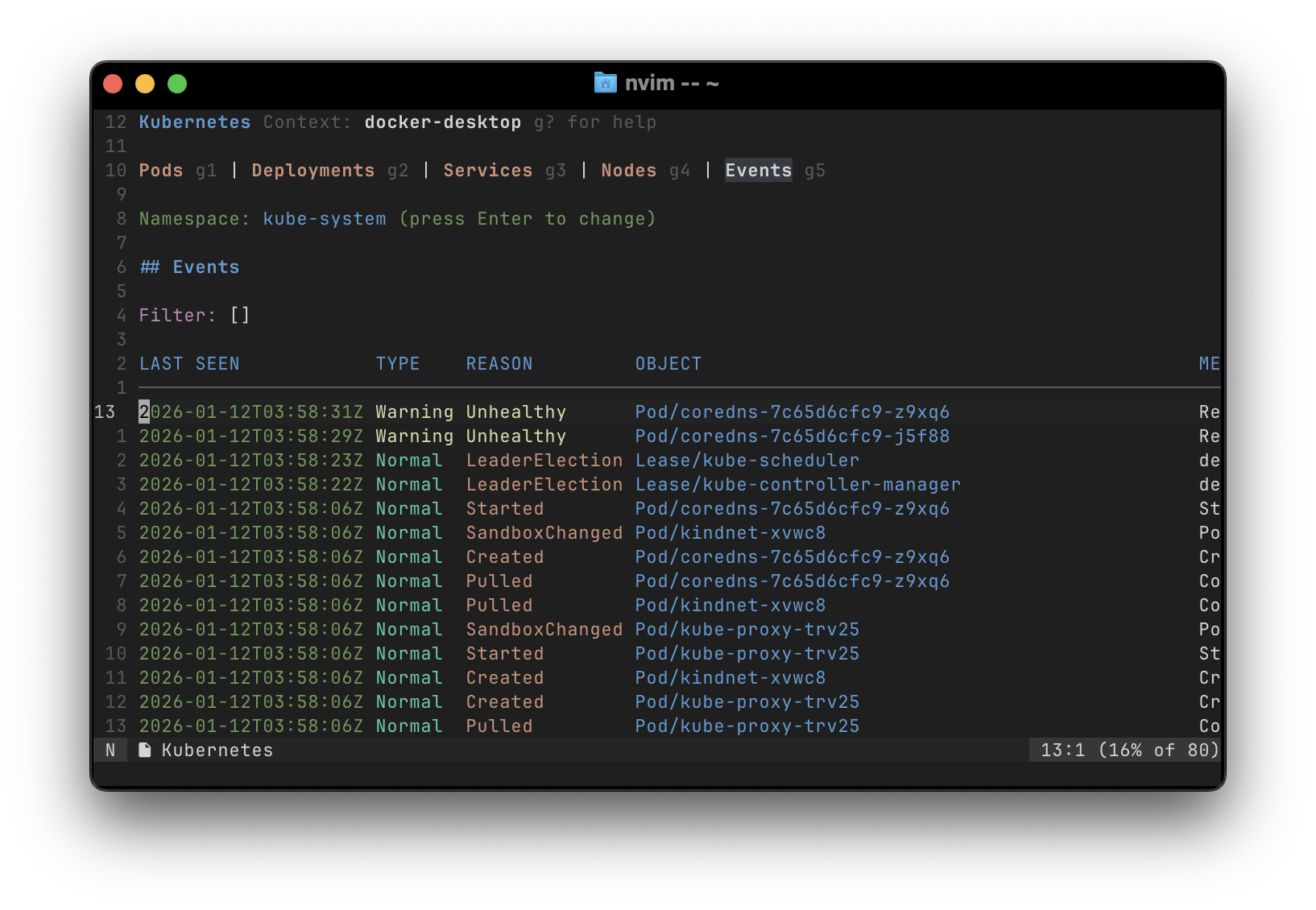Viewport: 1316px width, 910px height.
Task: Select the Services tab
Action: (x=488, y=171)
